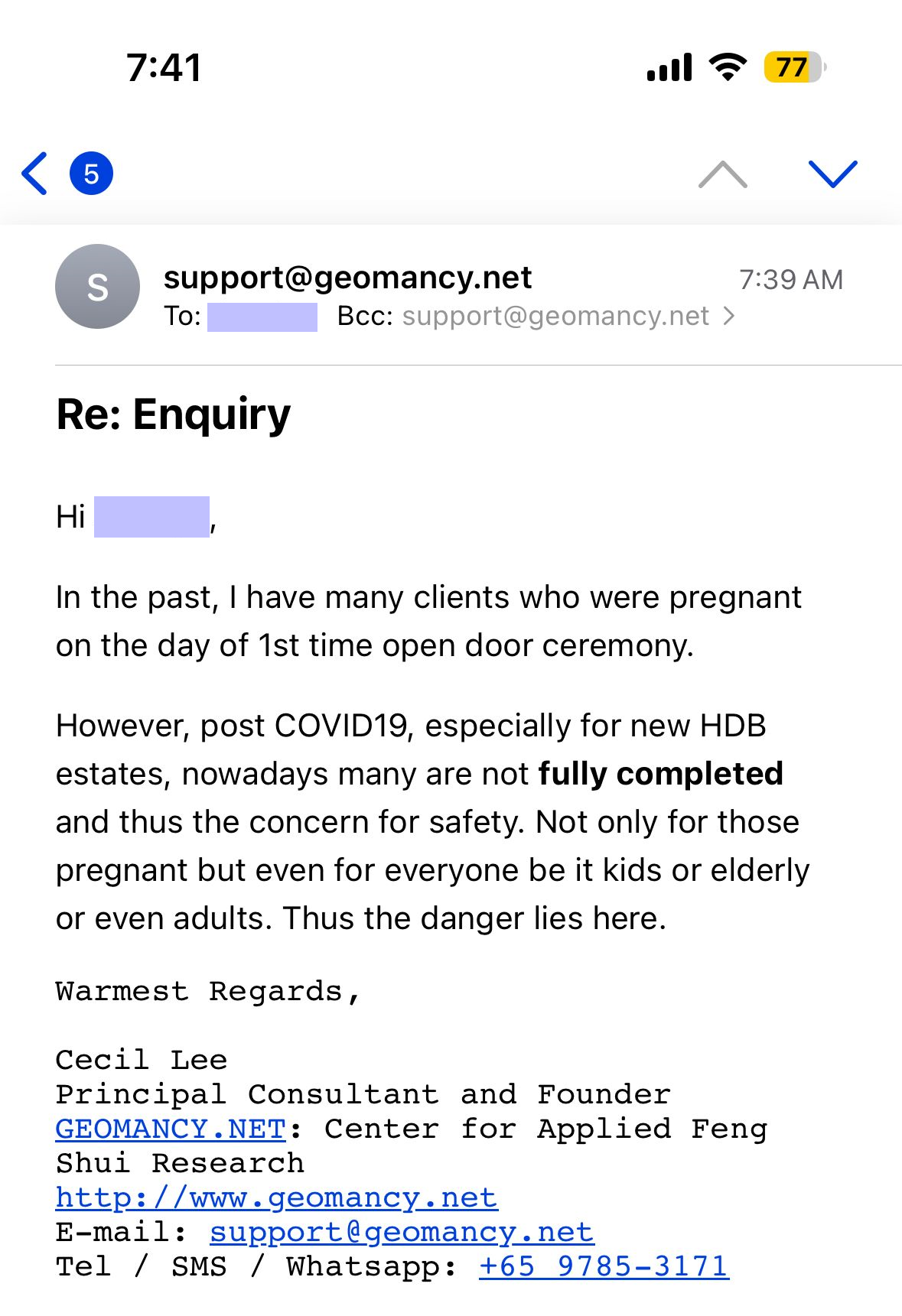Tap the cellular signal bars icon
The width and height of the screenshot is (902, 1316).
669,67
